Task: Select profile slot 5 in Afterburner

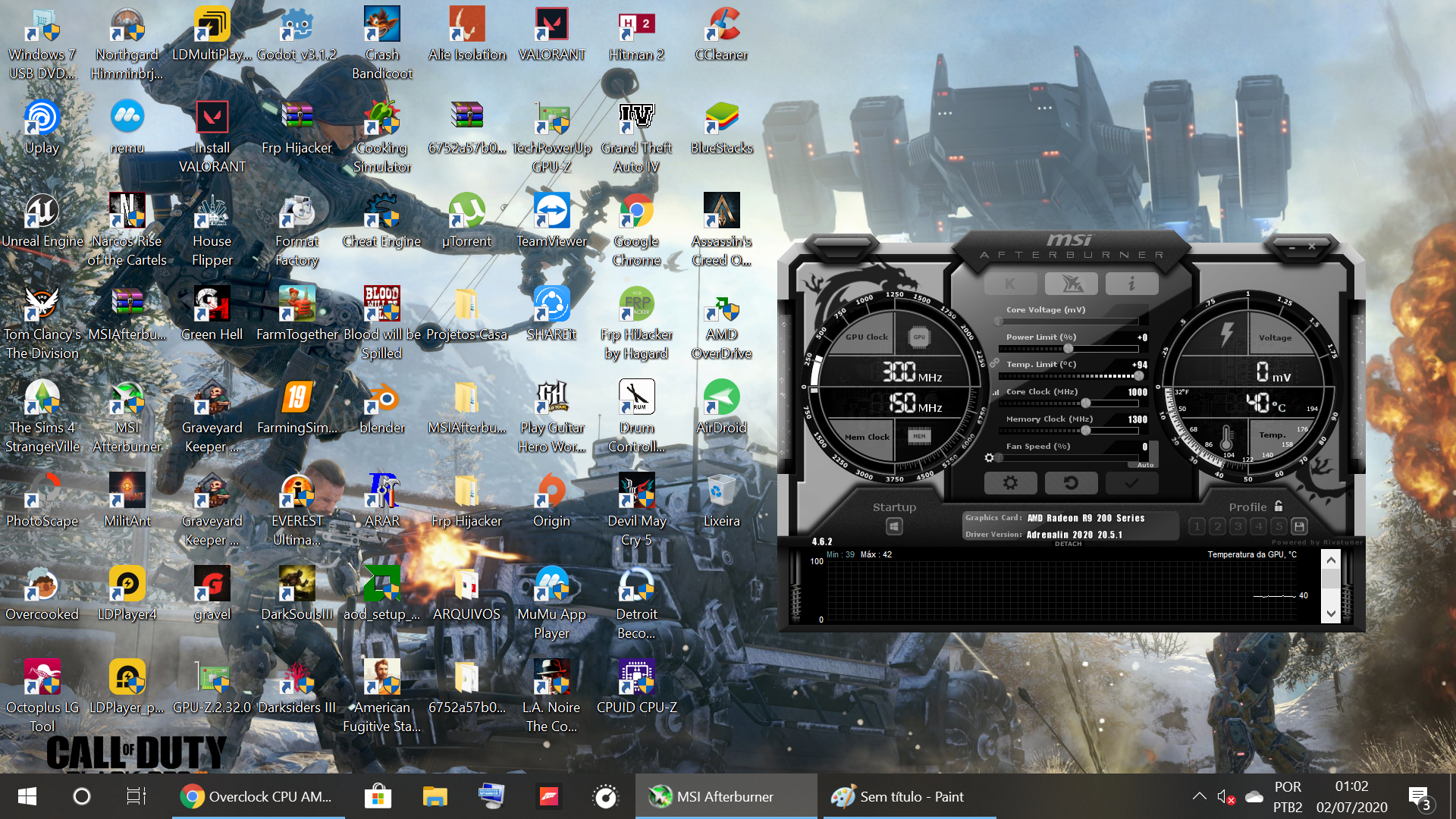Action: tap(1279, 526)
